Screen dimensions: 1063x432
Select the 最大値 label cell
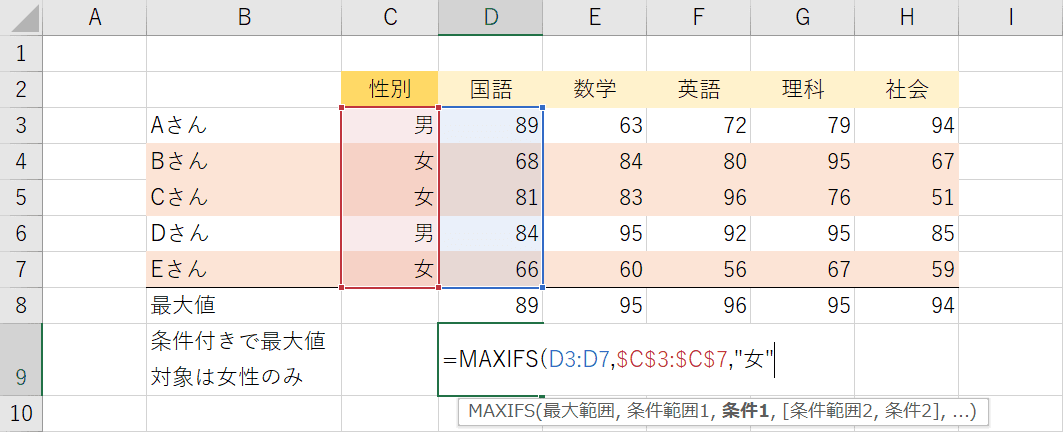(244, 305)
